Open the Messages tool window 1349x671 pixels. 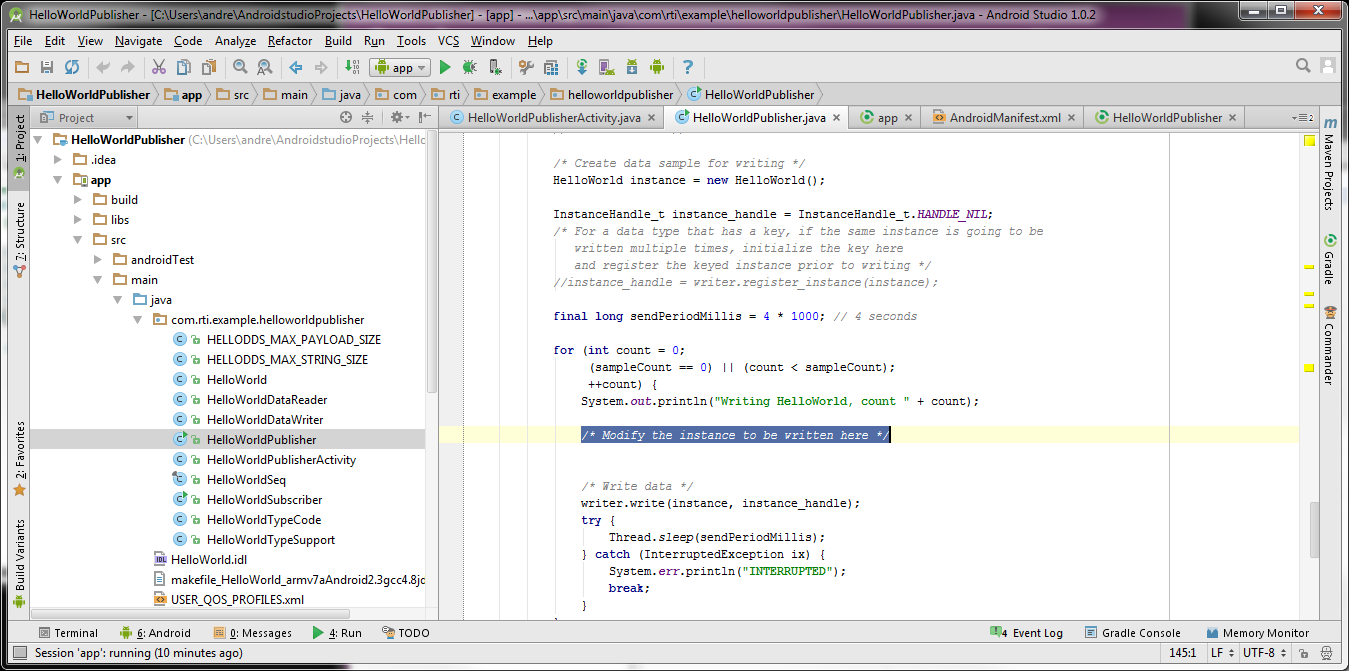tap(252, 633)
